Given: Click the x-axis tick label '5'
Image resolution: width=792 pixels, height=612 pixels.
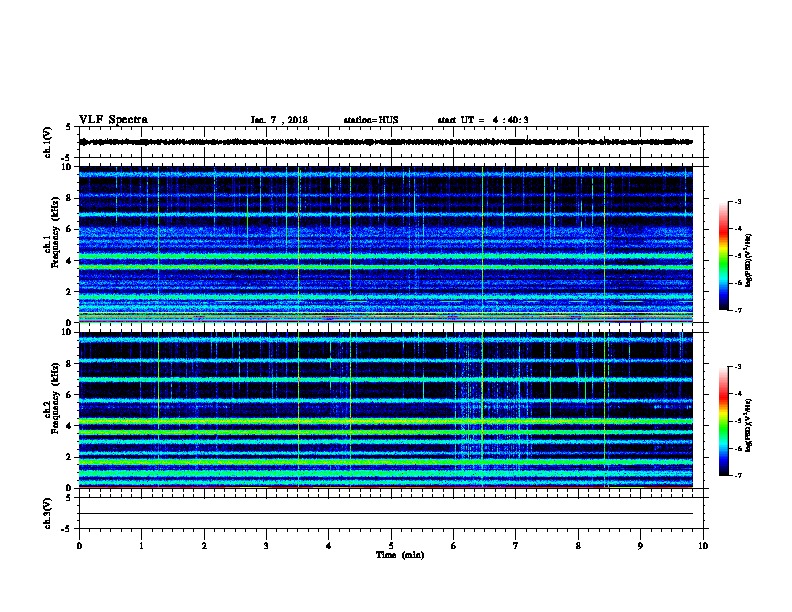Looking at the screenshot, I should [x=391, y=545].
